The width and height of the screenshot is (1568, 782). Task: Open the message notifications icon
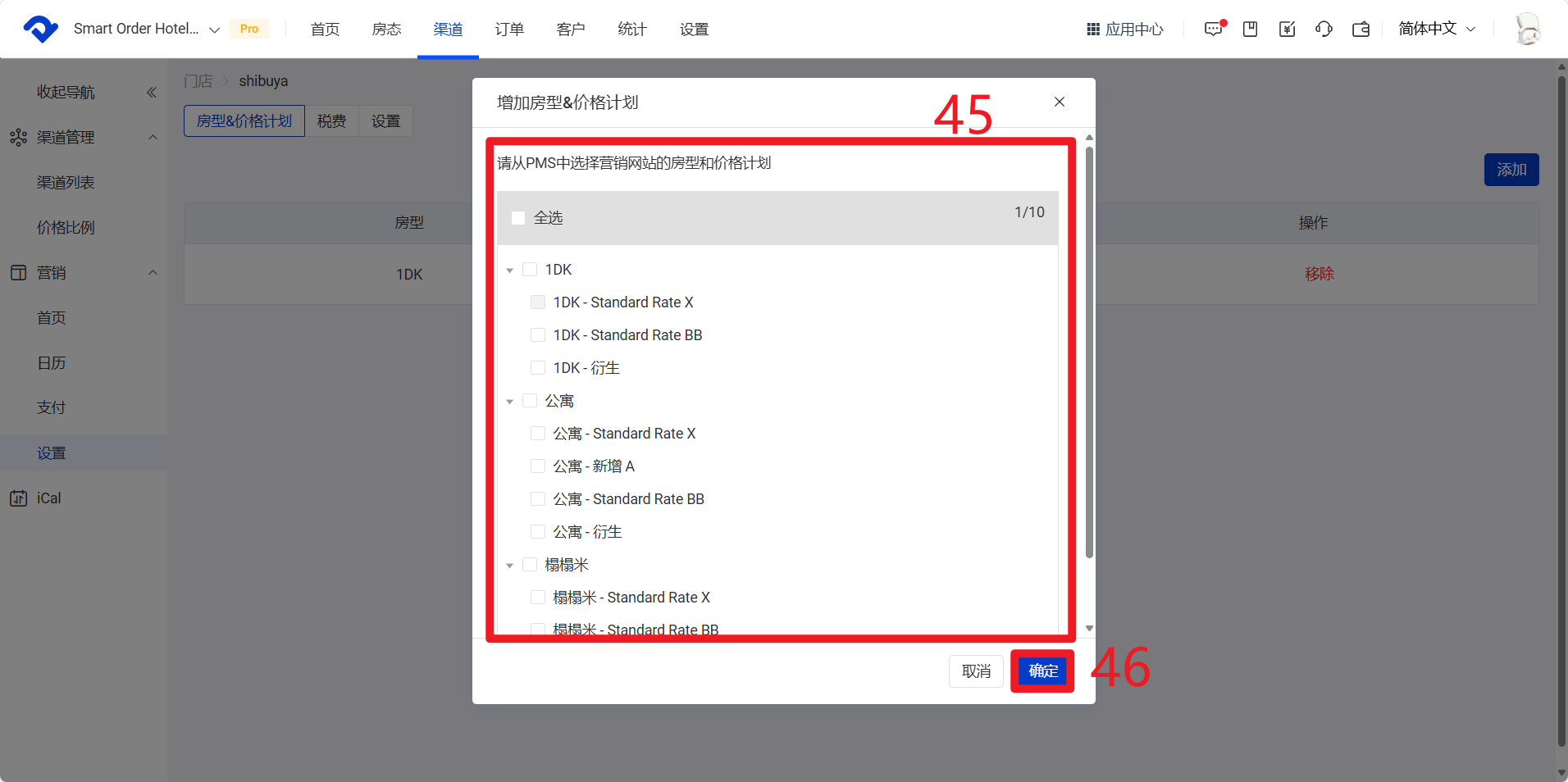point(1213,30)
